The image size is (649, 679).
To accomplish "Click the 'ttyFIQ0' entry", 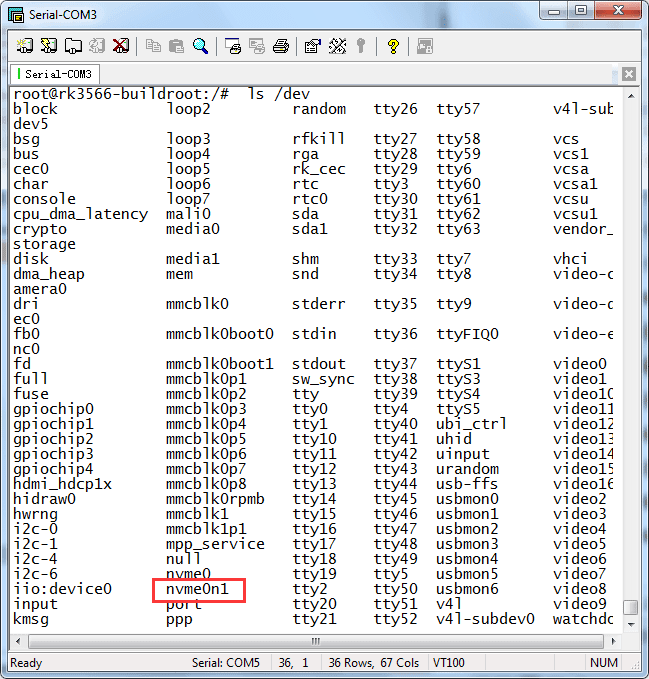I will (x=467, y=334).
